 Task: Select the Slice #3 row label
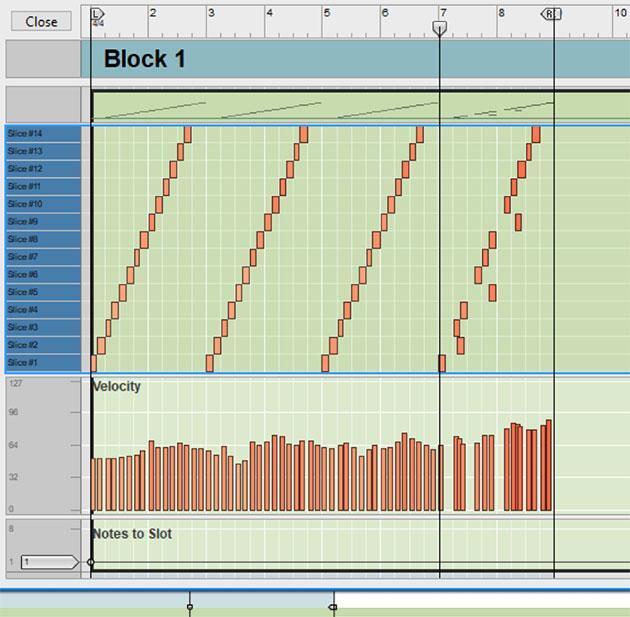pyautogui.click(x=42, y=327)
